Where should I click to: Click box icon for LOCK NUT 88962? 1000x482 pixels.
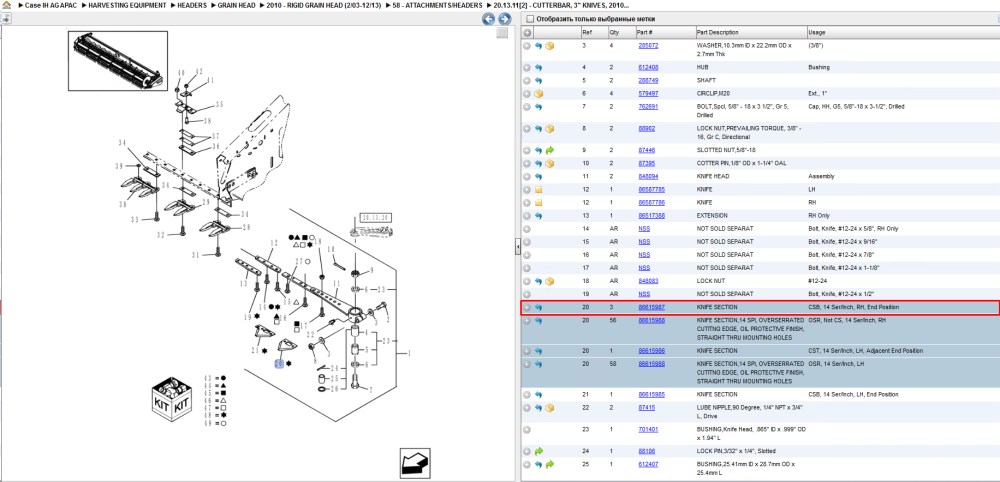[550, 129]
